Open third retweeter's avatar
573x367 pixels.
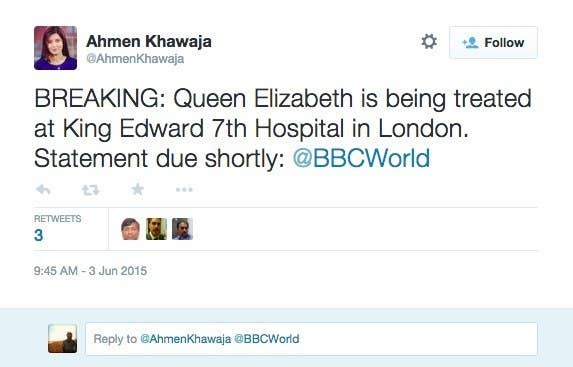182,229
